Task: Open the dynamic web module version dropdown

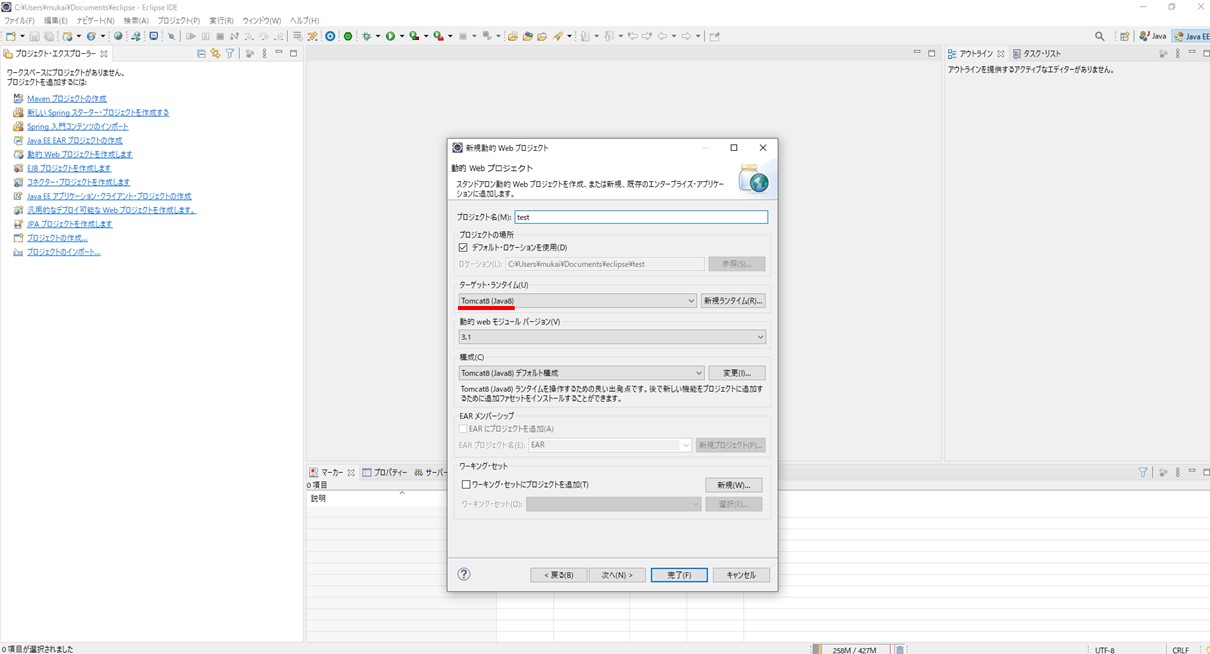Action: [612, 337]
